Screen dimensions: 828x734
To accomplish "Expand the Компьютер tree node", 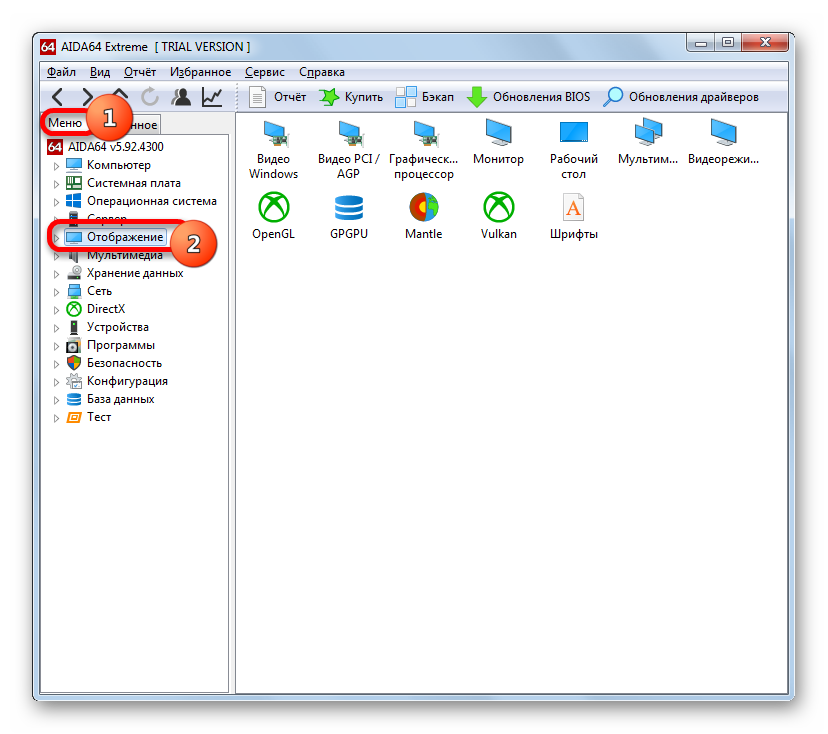I will coord(57,166).
